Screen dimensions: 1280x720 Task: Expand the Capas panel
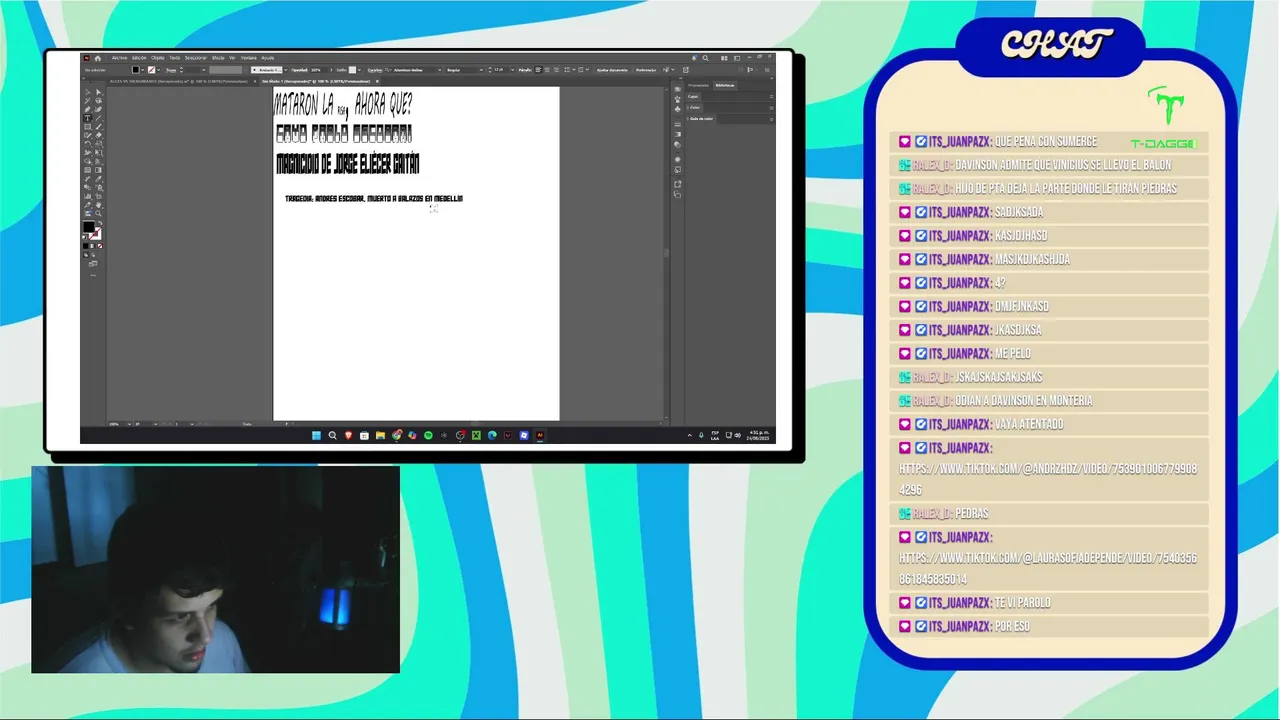[x=693, y=97]
